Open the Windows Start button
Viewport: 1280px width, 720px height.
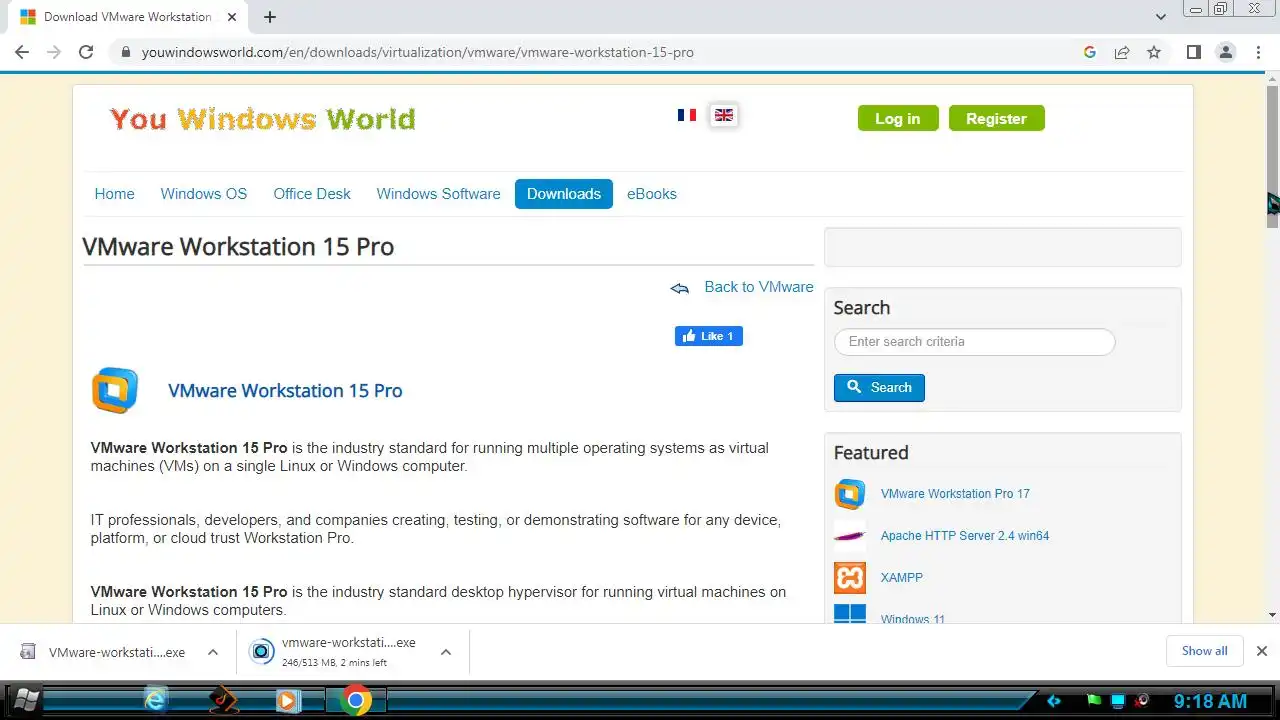(x=26, y=700)
